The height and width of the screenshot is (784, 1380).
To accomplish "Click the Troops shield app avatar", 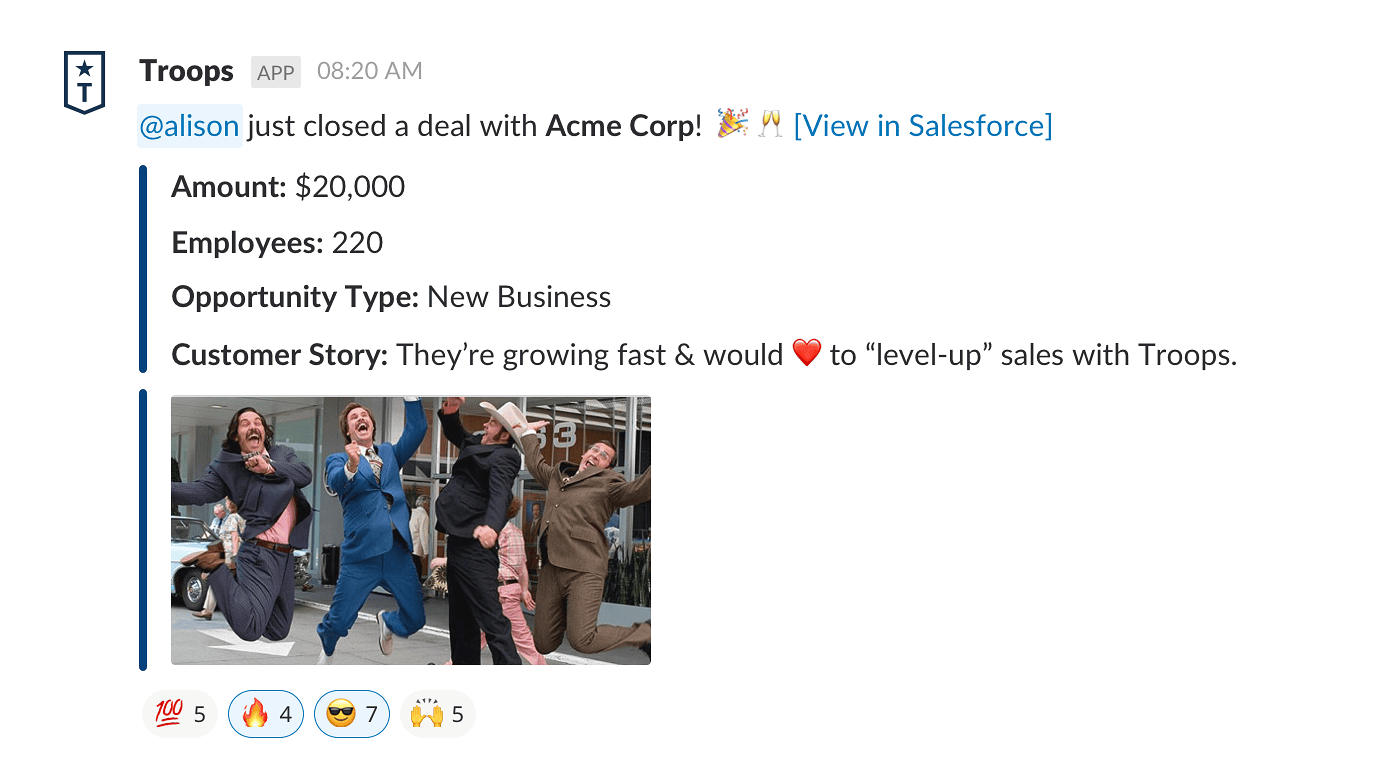I will coord(85,82).
